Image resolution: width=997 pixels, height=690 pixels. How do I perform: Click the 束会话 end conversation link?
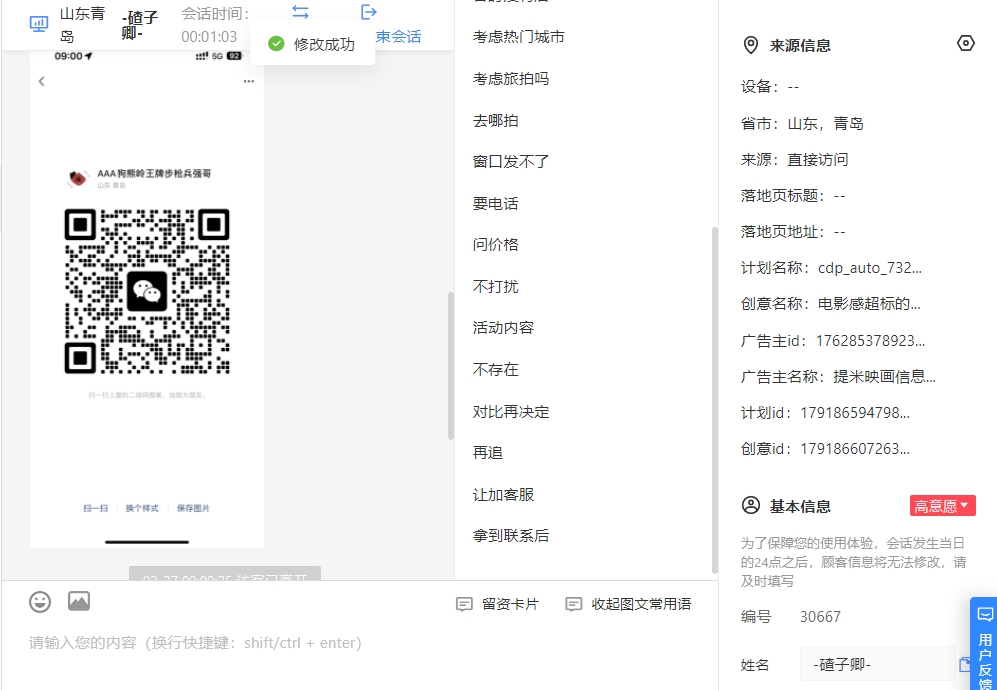pos(399,37)
